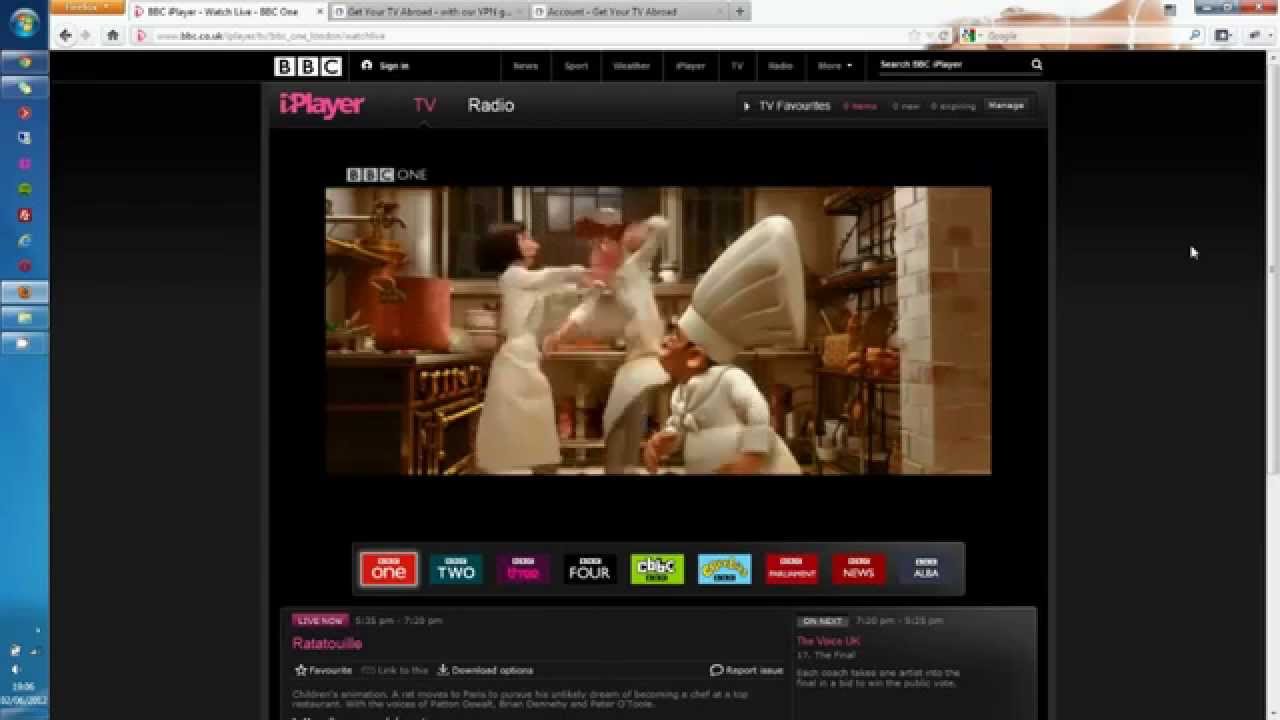Close the BBC iPlayer Watch Live tab
Image resolution: width=1280 pixels, height=720 pixels.
pos(318,12)
